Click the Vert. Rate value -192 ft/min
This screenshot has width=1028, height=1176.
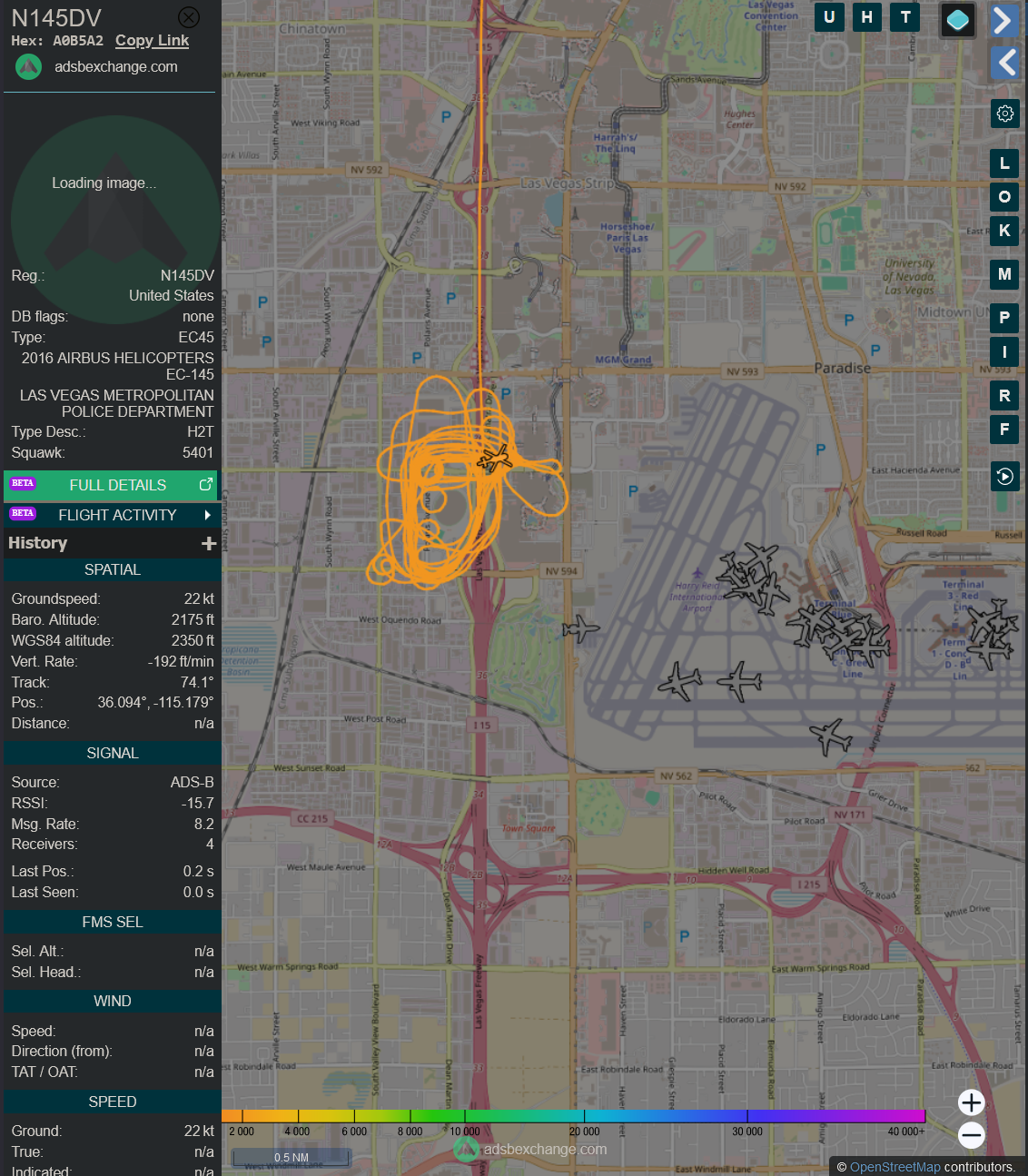pyautogui.click(x=181, y=662)
